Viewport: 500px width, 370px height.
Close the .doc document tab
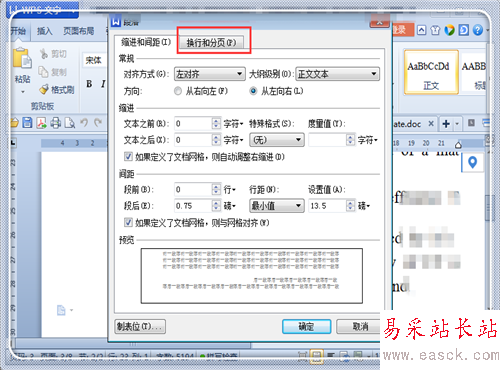pos(431,124)
